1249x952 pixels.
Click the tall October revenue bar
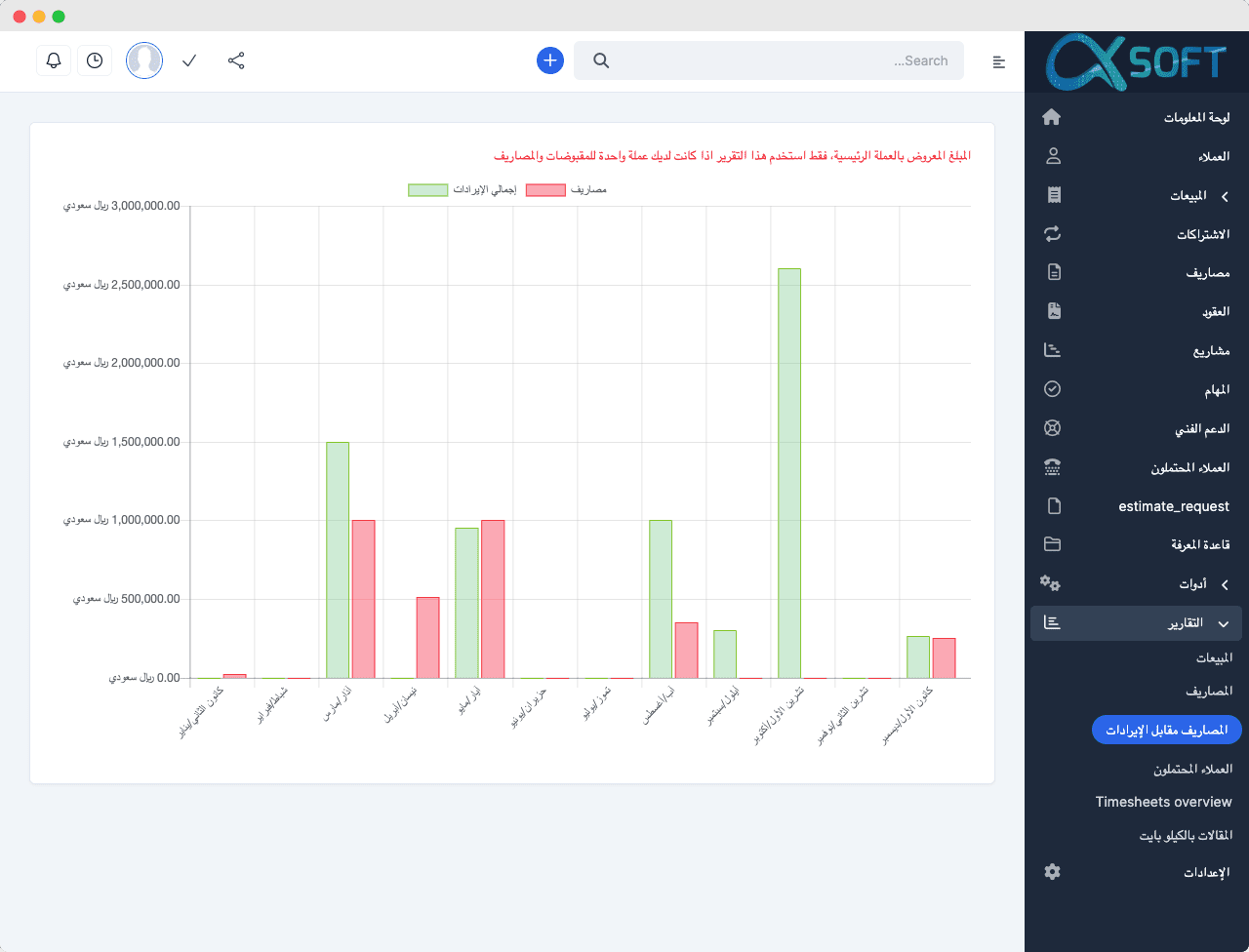[789, 473]
